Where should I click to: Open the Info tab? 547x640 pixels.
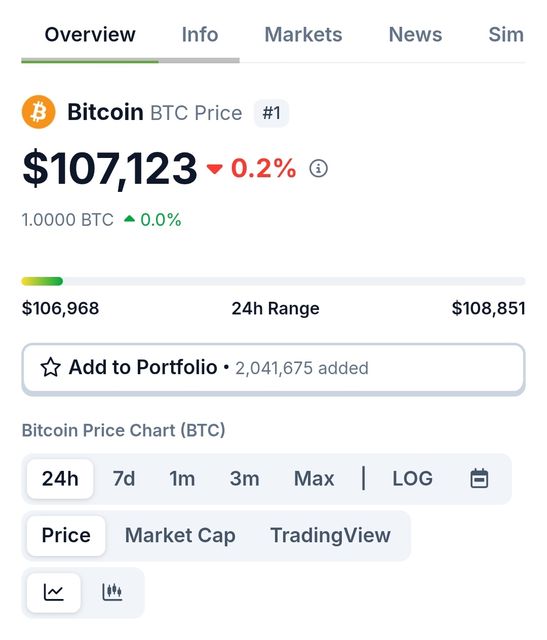click(x=200, y=35)
